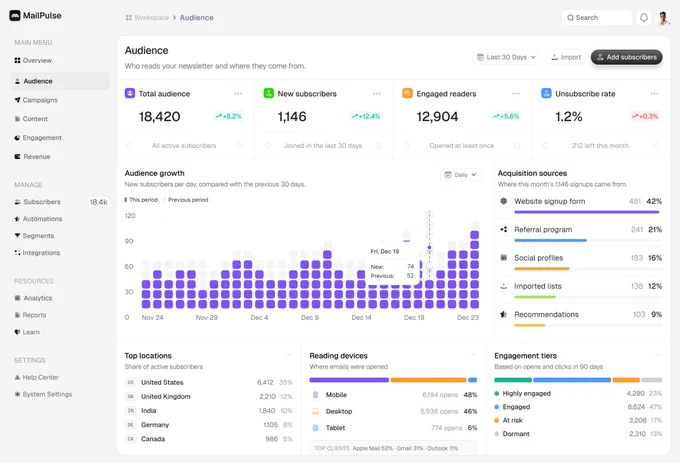Select the Audience breadcrumb
Viewport: 680px width, 463px height.
(x=196, y=18)
